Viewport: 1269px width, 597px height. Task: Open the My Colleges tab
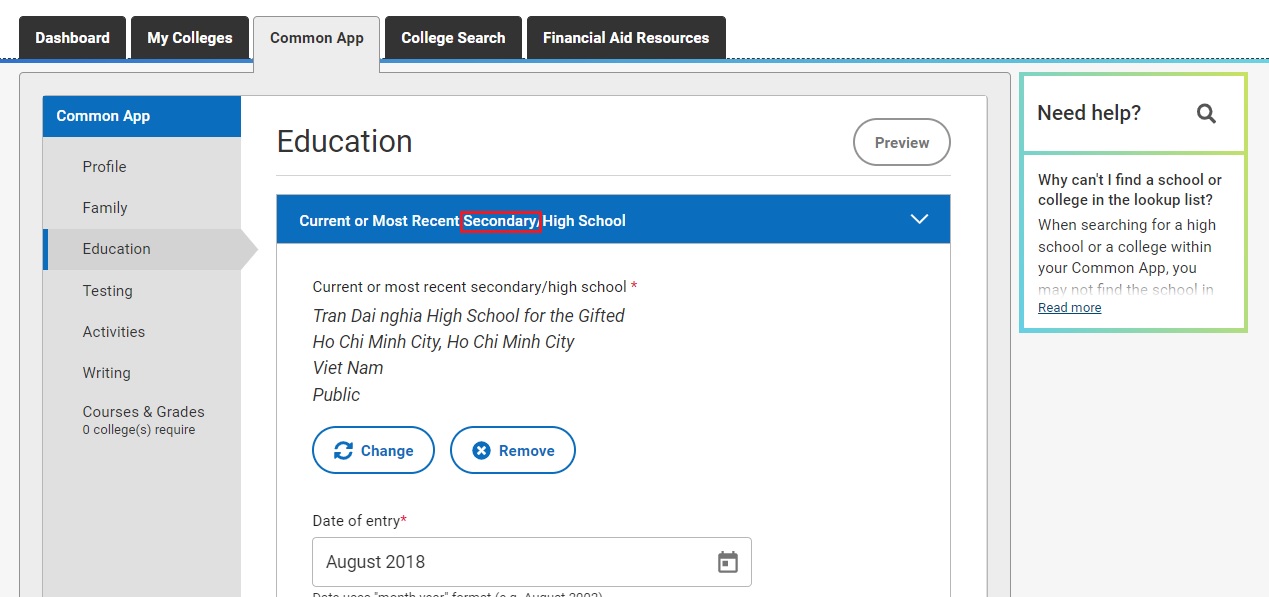tap(190, 38)
